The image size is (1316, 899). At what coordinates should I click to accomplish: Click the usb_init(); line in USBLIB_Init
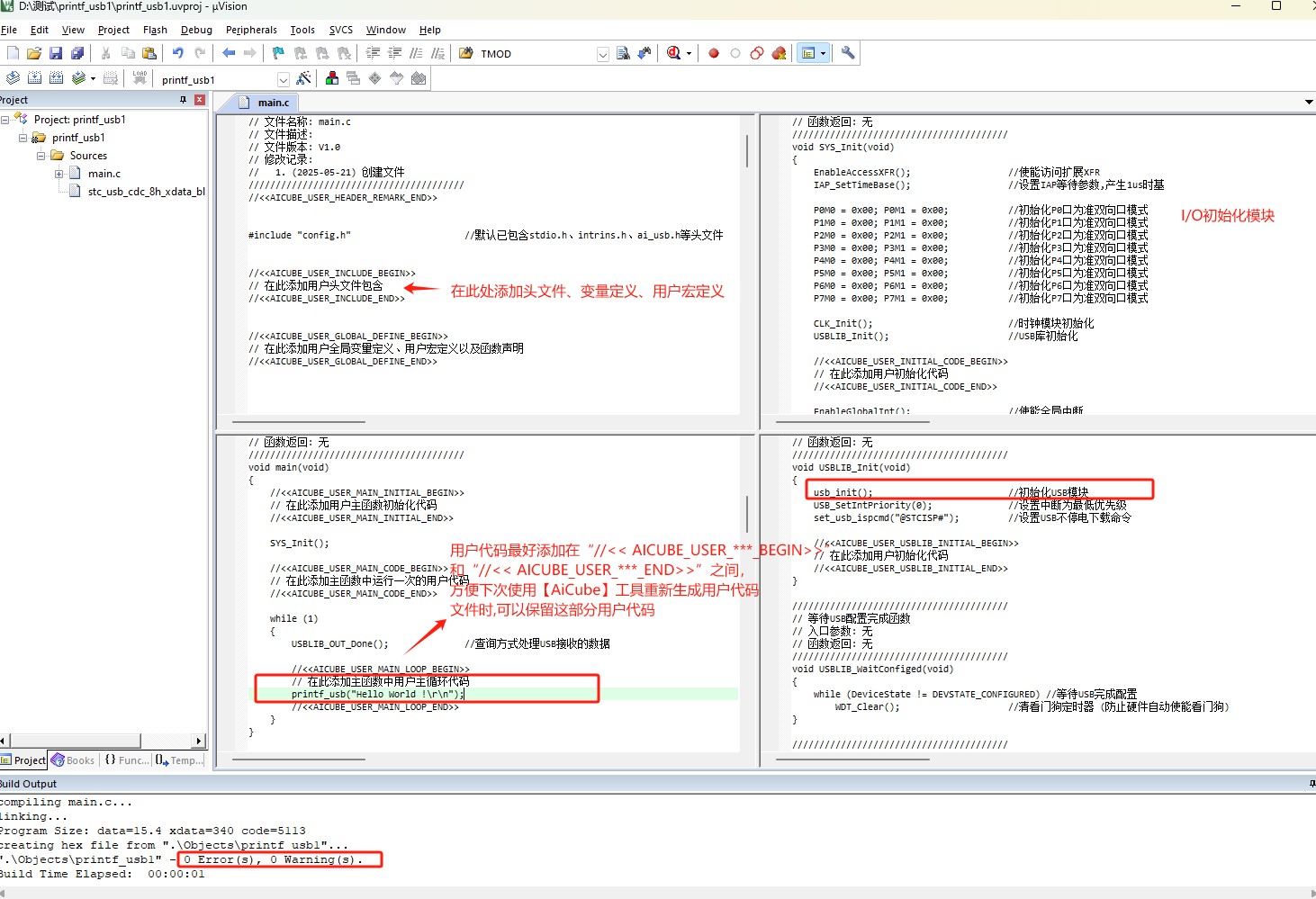coord(843,492)
